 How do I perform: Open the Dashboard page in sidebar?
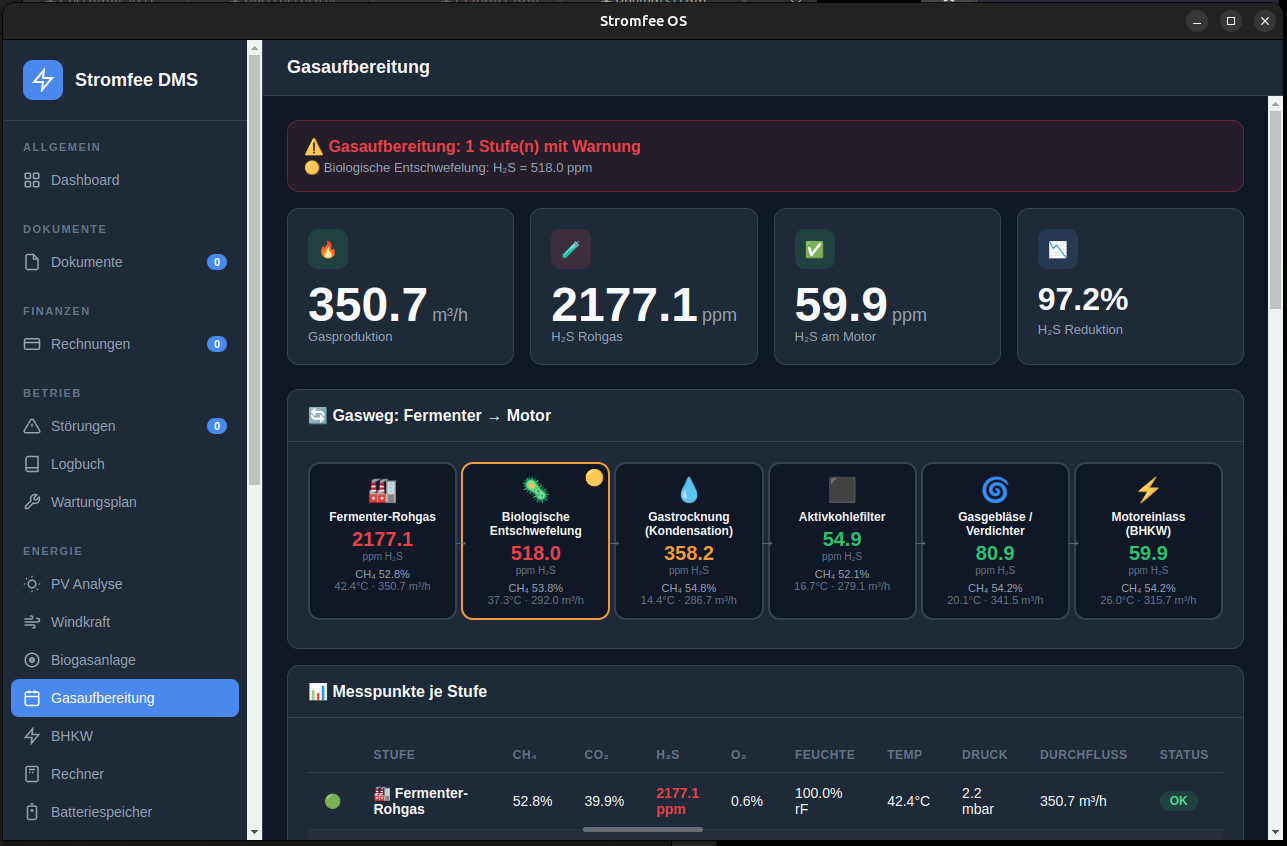85,180
